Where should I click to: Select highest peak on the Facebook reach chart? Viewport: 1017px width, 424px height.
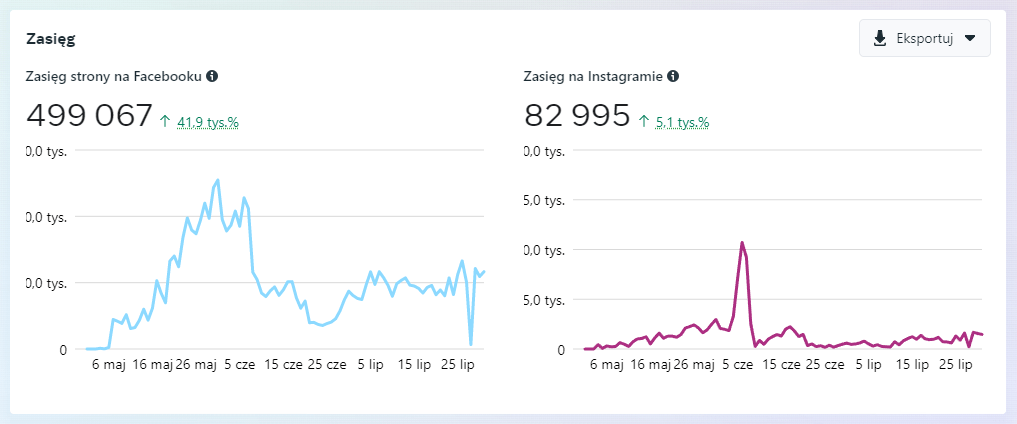tap(217, 181)
